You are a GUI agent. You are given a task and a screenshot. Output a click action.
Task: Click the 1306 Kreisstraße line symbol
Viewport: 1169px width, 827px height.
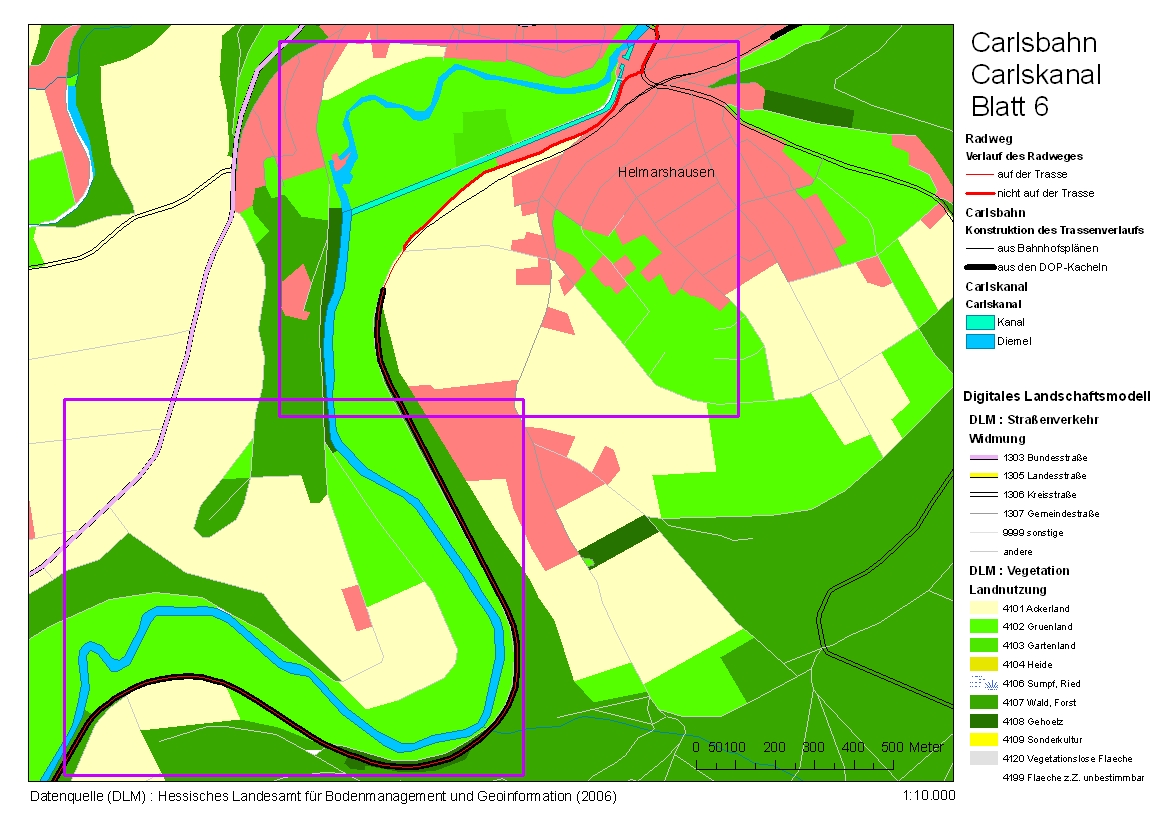click(985, 495)
